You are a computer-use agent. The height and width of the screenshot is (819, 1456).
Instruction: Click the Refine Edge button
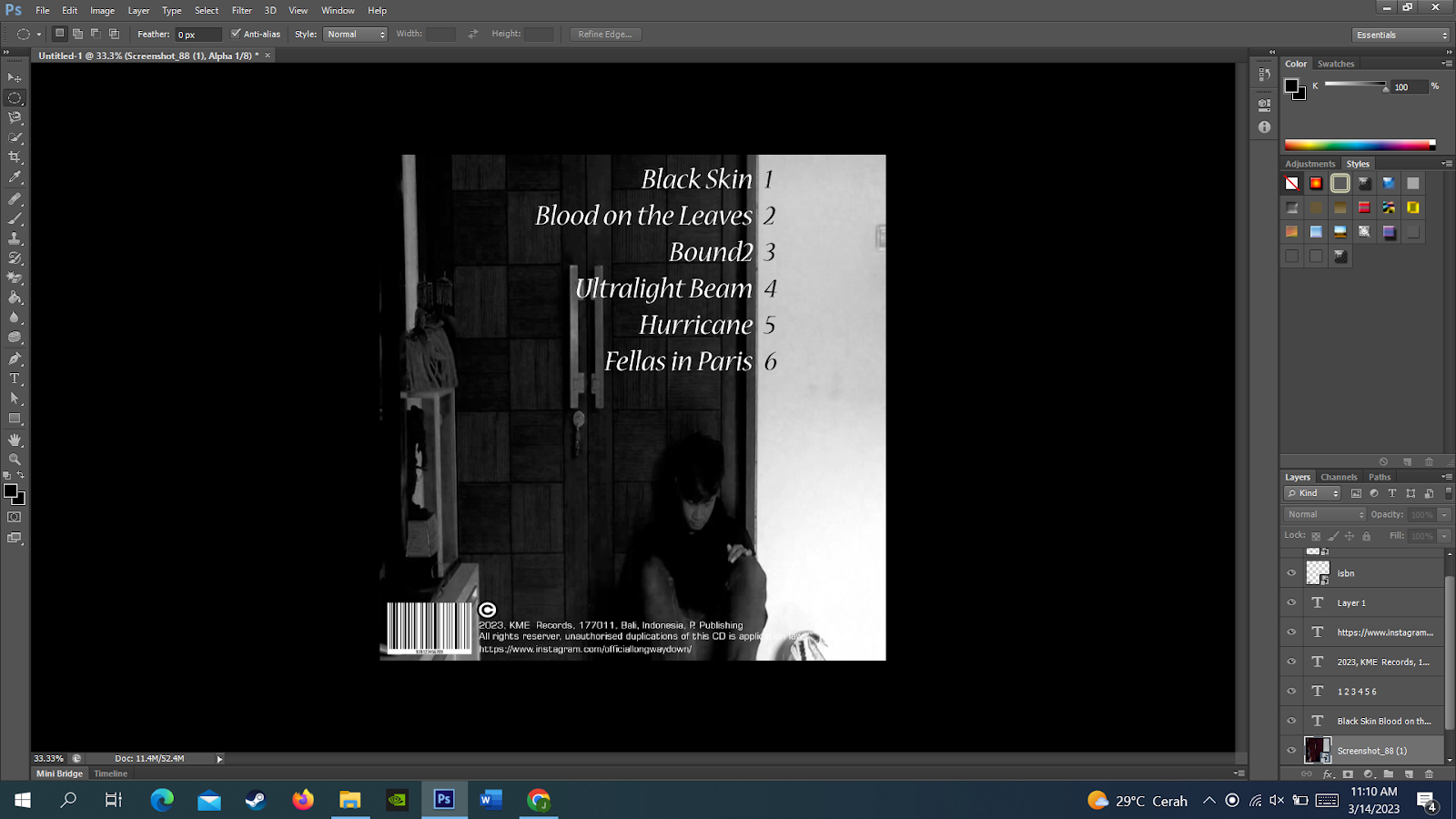coord(605,34)
